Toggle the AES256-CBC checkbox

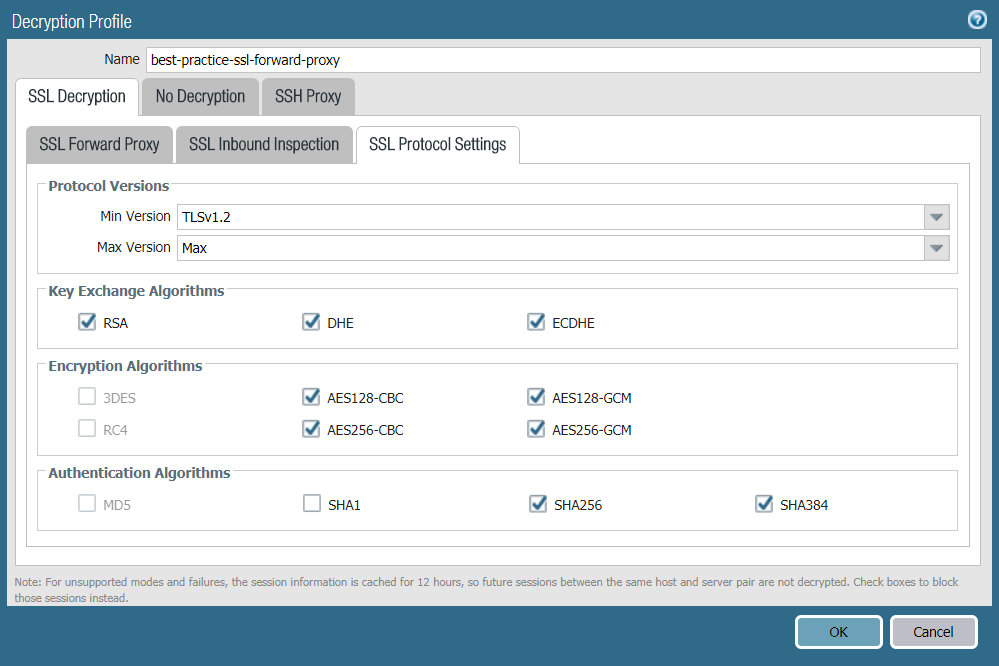[x=311, y=430]
